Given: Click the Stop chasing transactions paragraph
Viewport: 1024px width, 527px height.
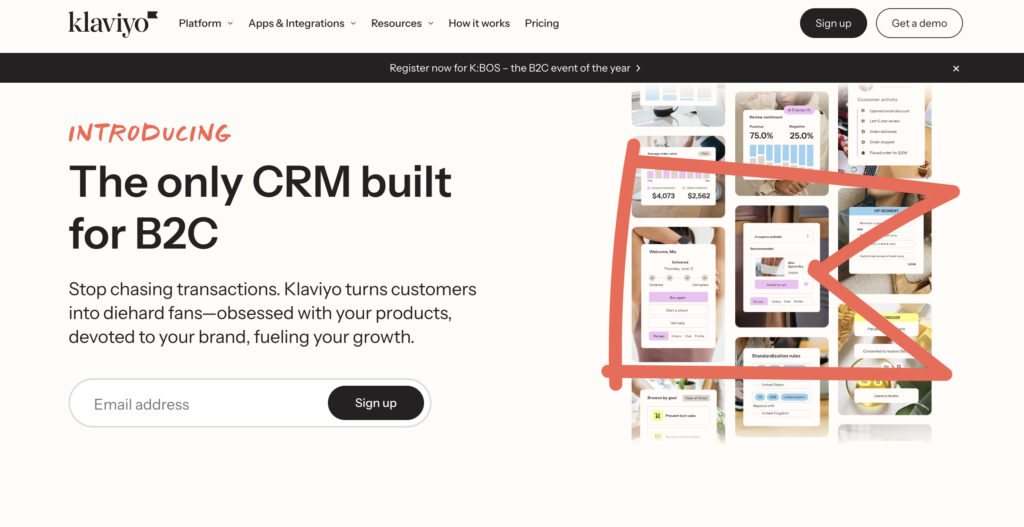Looking at the screenshot, I should click(272, 313).
